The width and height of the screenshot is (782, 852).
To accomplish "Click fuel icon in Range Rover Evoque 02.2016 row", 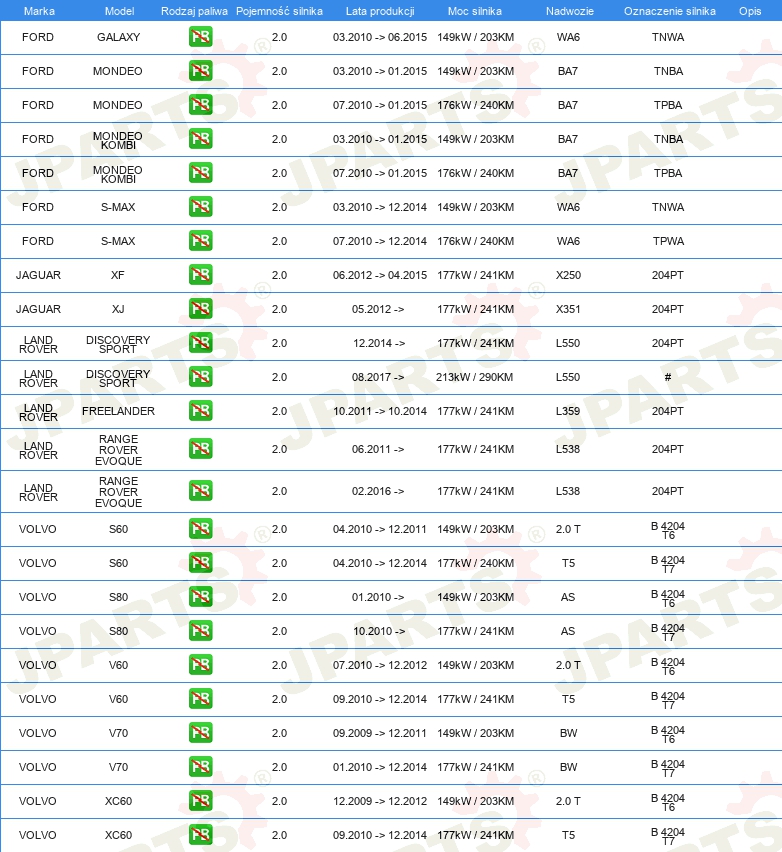I will click(201, 491).
